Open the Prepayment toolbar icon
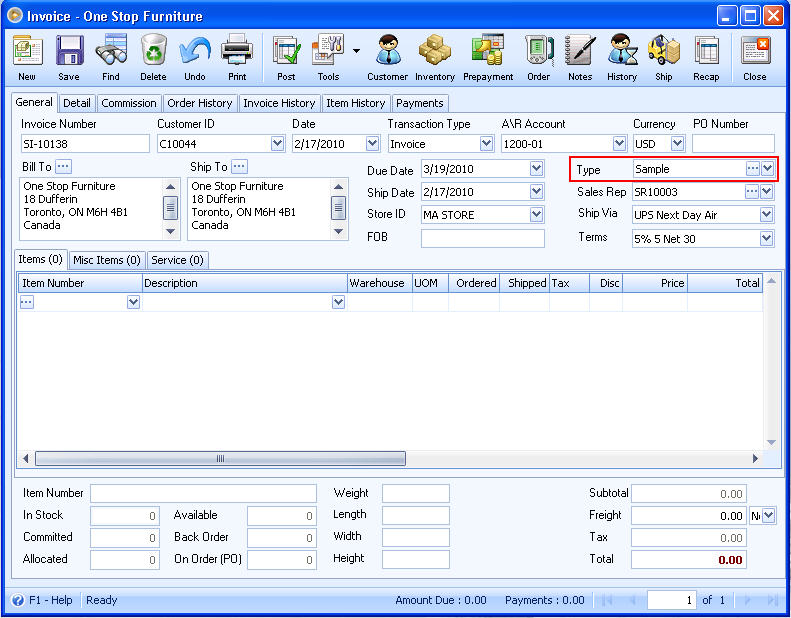 click(x=488, y=51)
